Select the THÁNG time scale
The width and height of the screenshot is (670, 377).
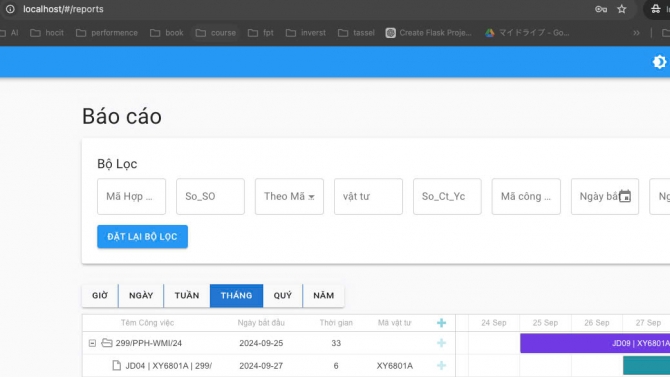pyautogui.click(x=236, y=295)
